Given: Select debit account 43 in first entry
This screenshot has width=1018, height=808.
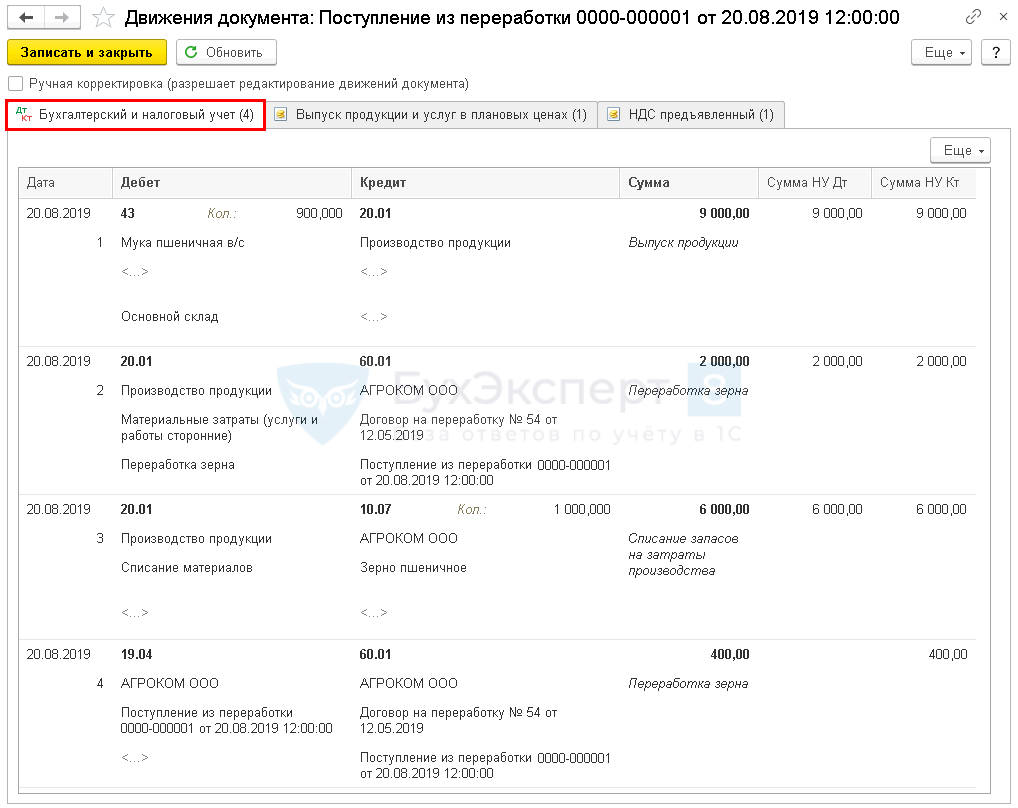Looking at the screenshot, I should point(128,213).
